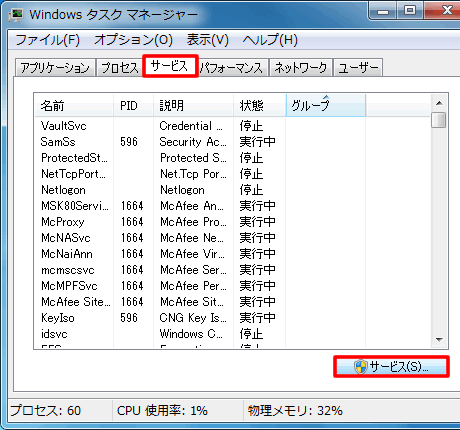Sort by the グループ column header
The width and height of the screenshot is (460, 430).
pos(326,105)
